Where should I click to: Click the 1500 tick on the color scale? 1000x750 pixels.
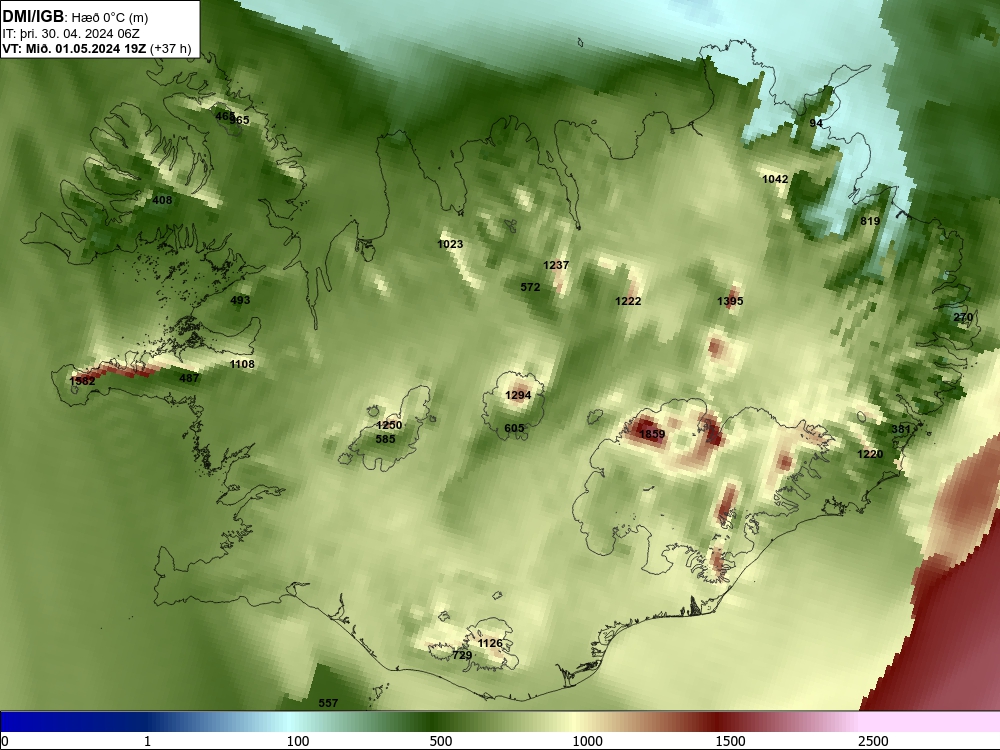tap(730, 741)
